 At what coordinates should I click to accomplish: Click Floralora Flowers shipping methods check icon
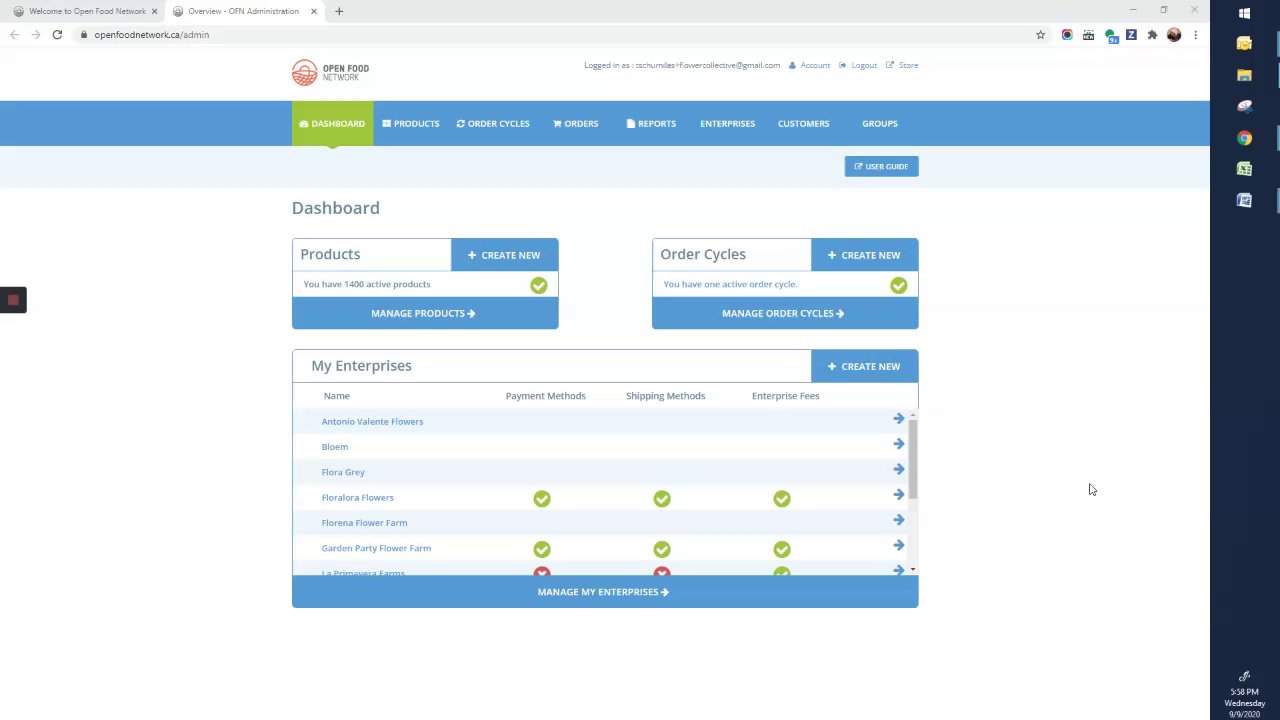(662, 498)
